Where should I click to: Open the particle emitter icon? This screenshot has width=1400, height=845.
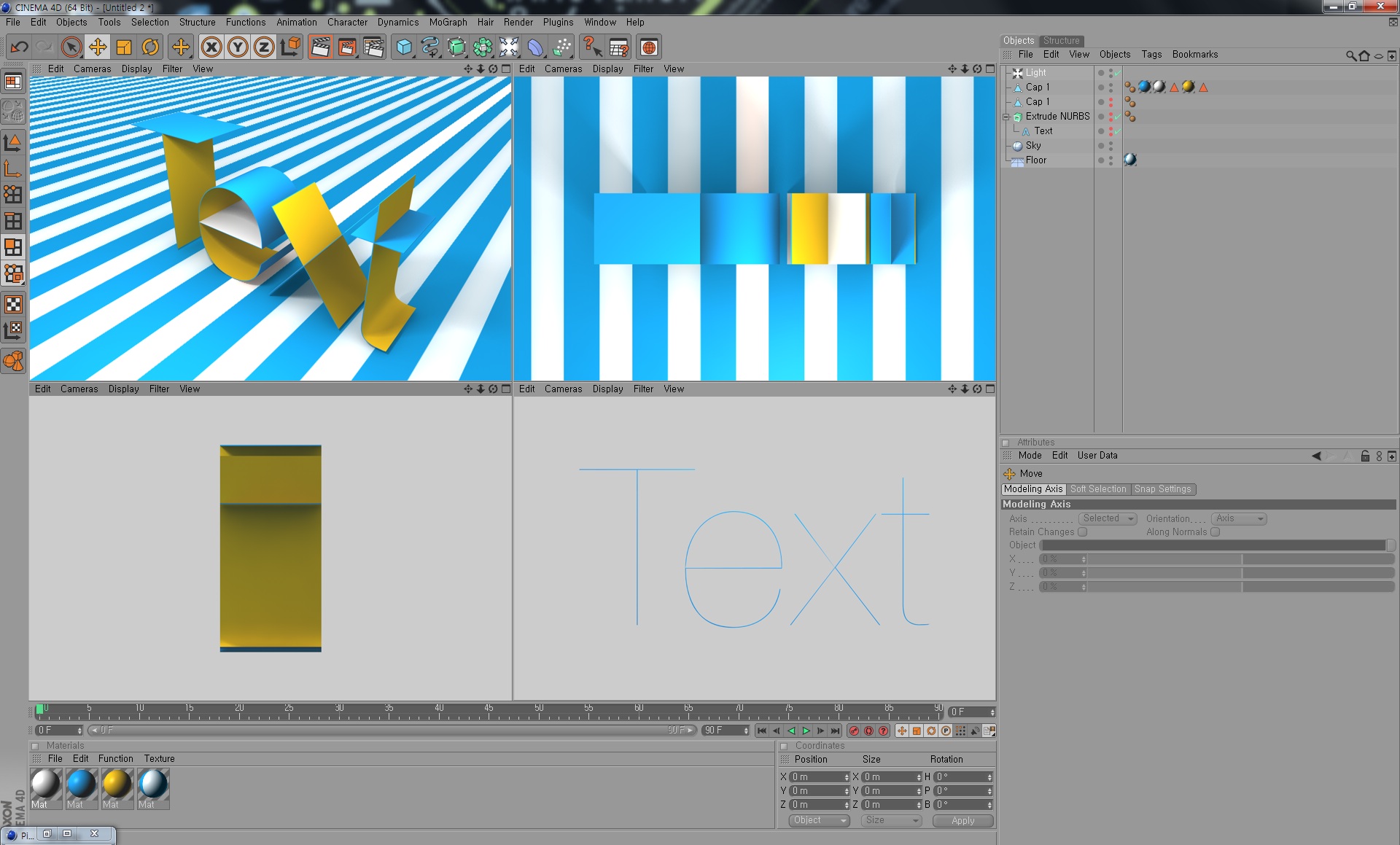click(561, 47)
